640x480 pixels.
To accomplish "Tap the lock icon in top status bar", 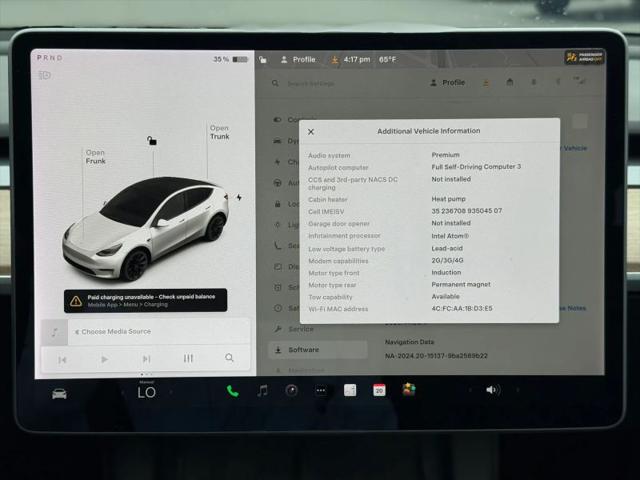I will pyautogui.click(x=263, y=60).
